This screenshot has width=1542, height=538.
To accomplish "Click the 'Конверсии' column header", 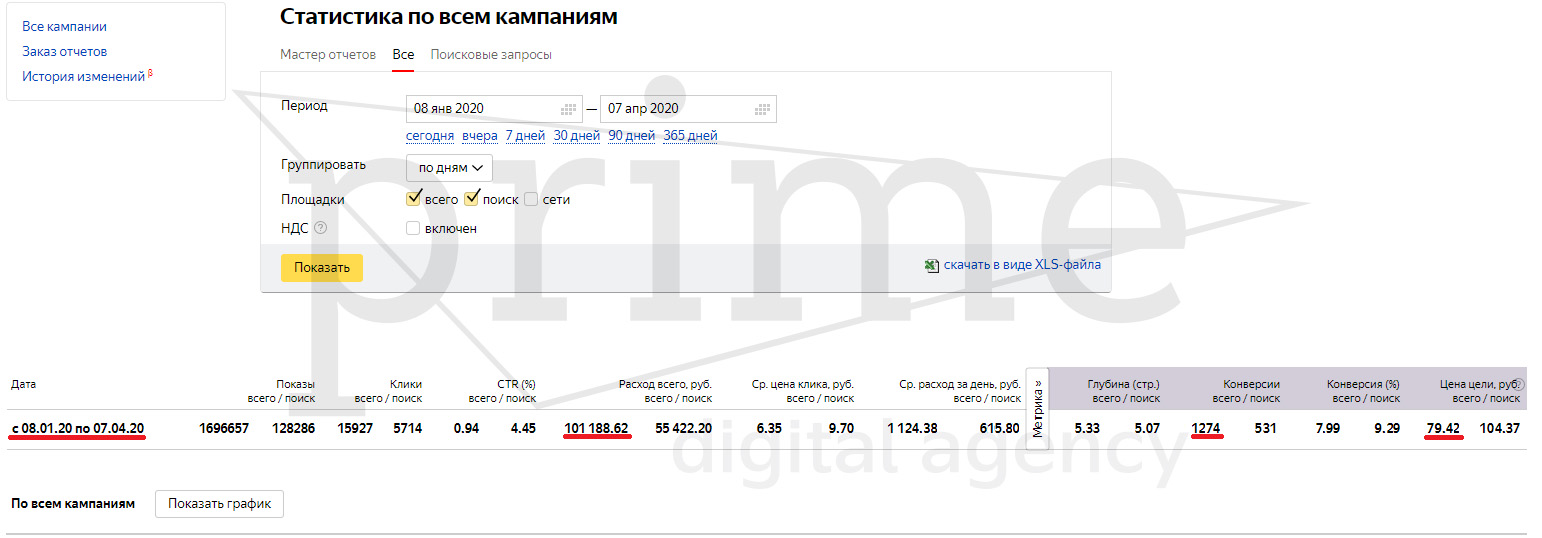I will (x=1252, y=384).
